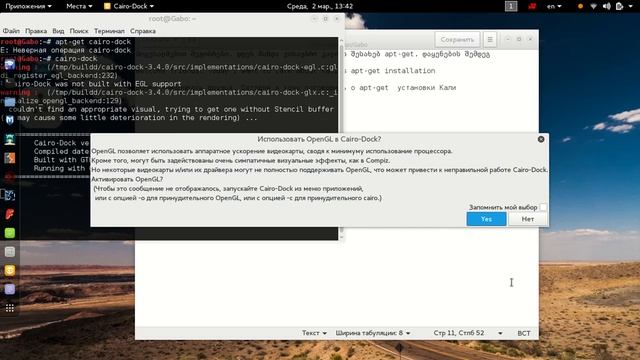Click the Сохранить button in the text editor
Image resolution: width=640 pixels, height=360 pixels.
point(457,40)
